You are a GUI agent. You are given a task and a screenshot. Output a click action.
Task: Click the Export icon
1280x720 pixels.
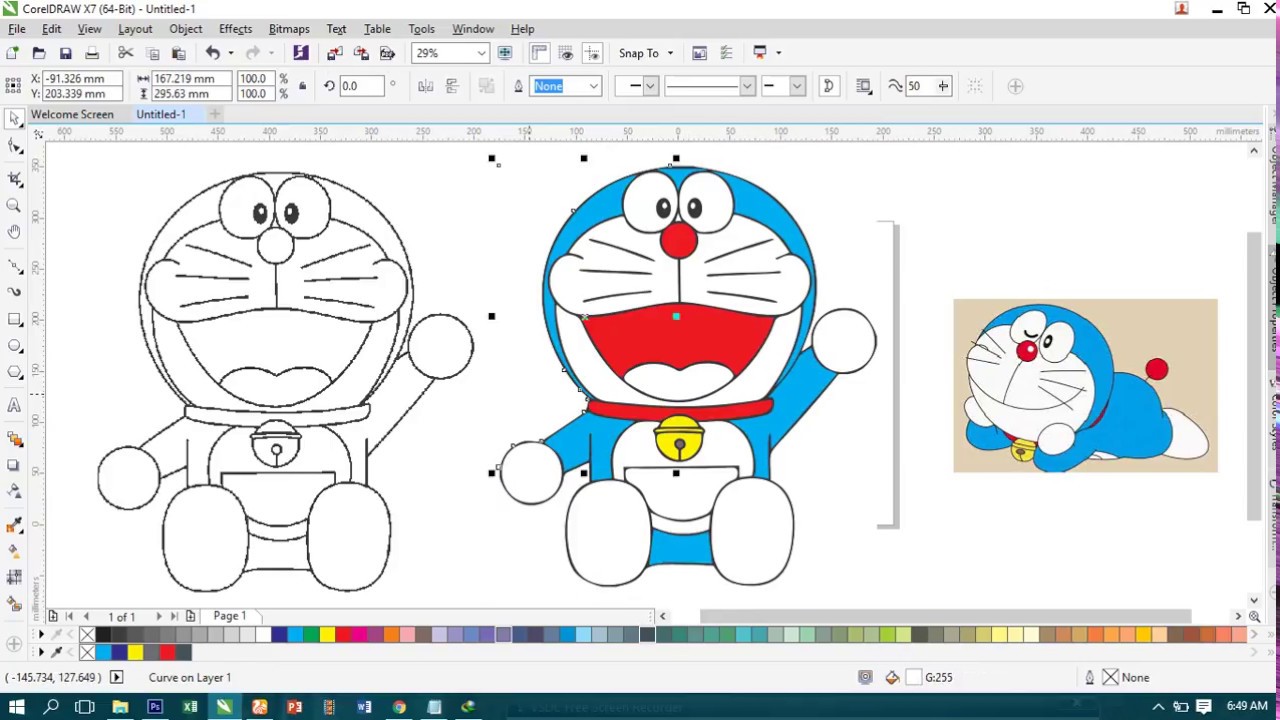point(361,53)
